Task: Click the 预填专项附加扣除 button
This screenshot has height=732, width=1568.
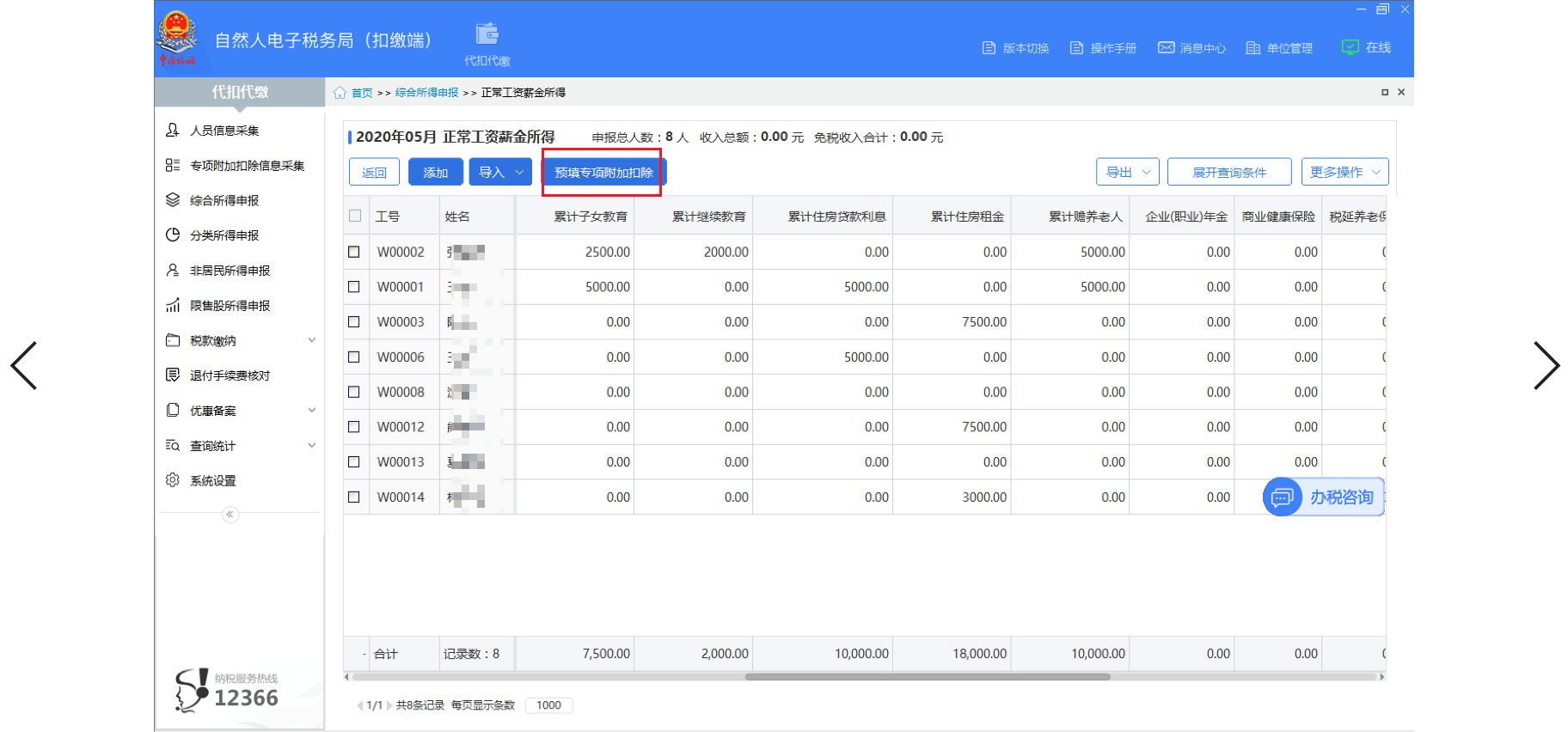Action: coord(603,172)
